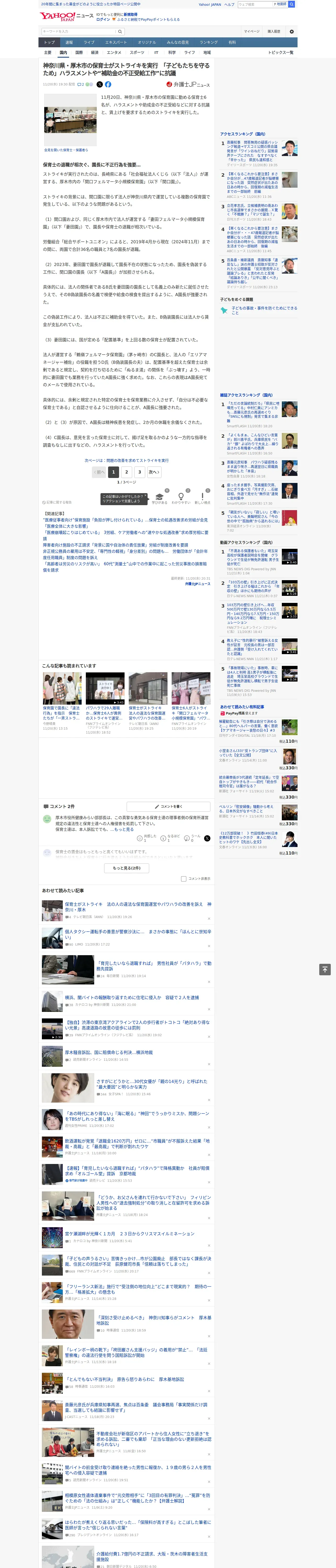Click the マイページ link

[x=252, y=32]
